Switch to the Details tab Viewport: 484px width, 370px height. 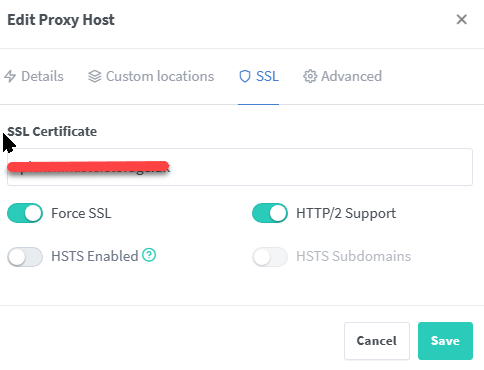(34, 76)
